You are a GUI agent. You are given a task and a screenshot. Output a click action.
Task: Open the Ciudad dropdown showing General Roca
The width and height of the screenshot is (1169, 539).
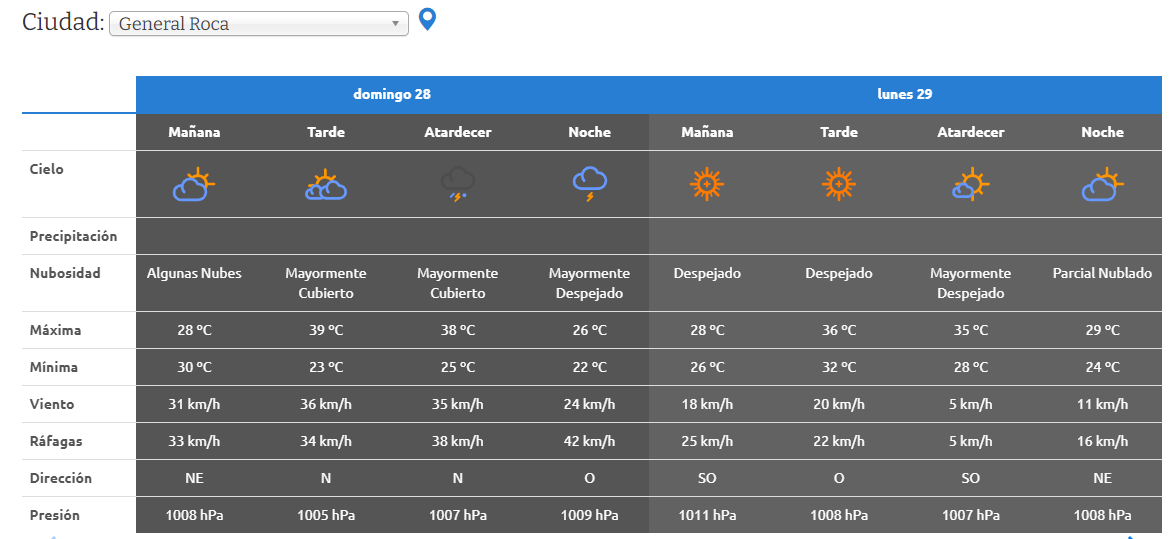(258, 24)
